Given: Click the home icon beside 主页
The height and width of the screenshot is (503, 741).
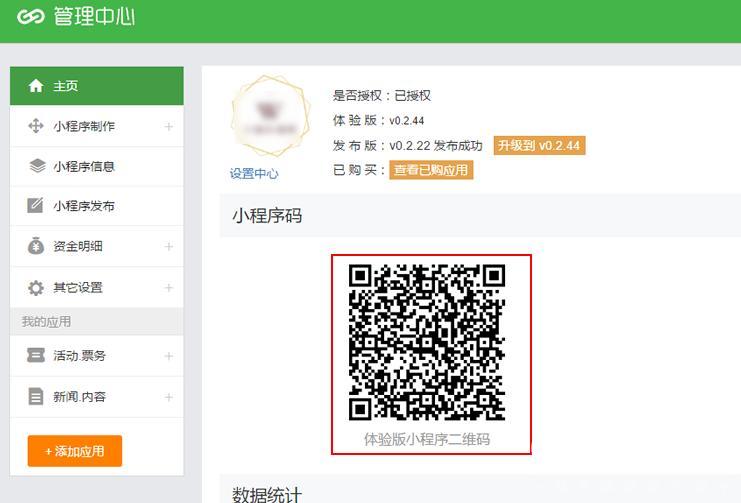Looking at the screenshot, I should pos(36,86).
